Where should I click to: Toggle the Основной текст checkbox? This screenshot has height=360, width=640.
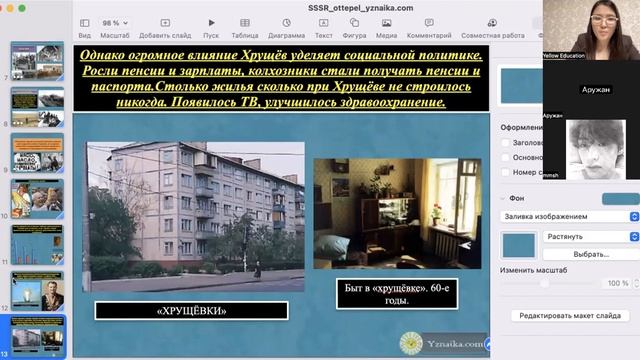click(505, 157)
